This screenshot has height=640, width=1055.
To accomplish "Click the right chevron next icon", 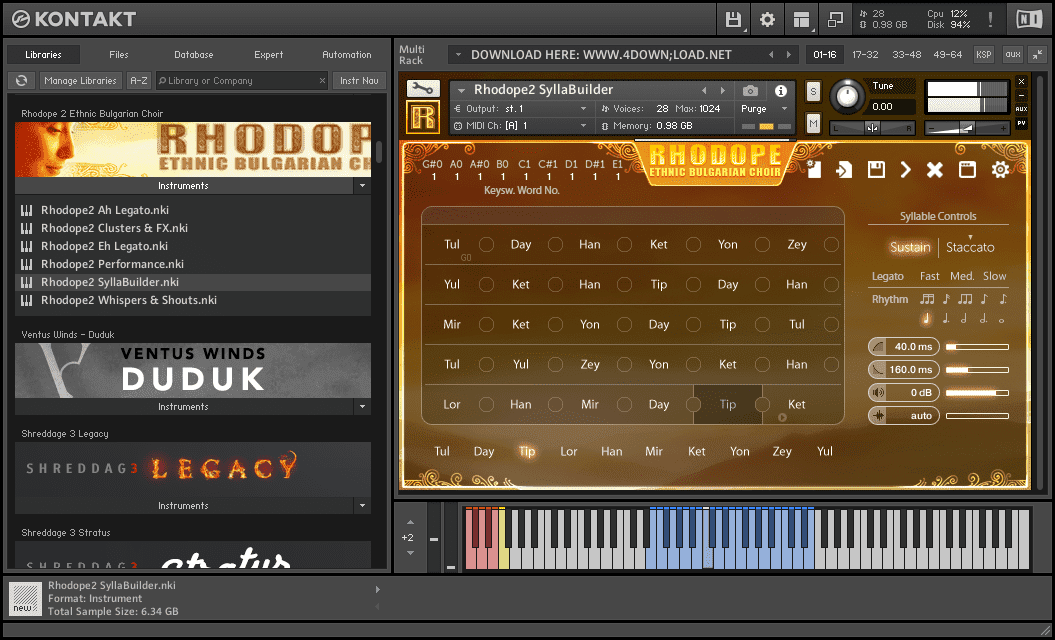I will click(906, 170).
